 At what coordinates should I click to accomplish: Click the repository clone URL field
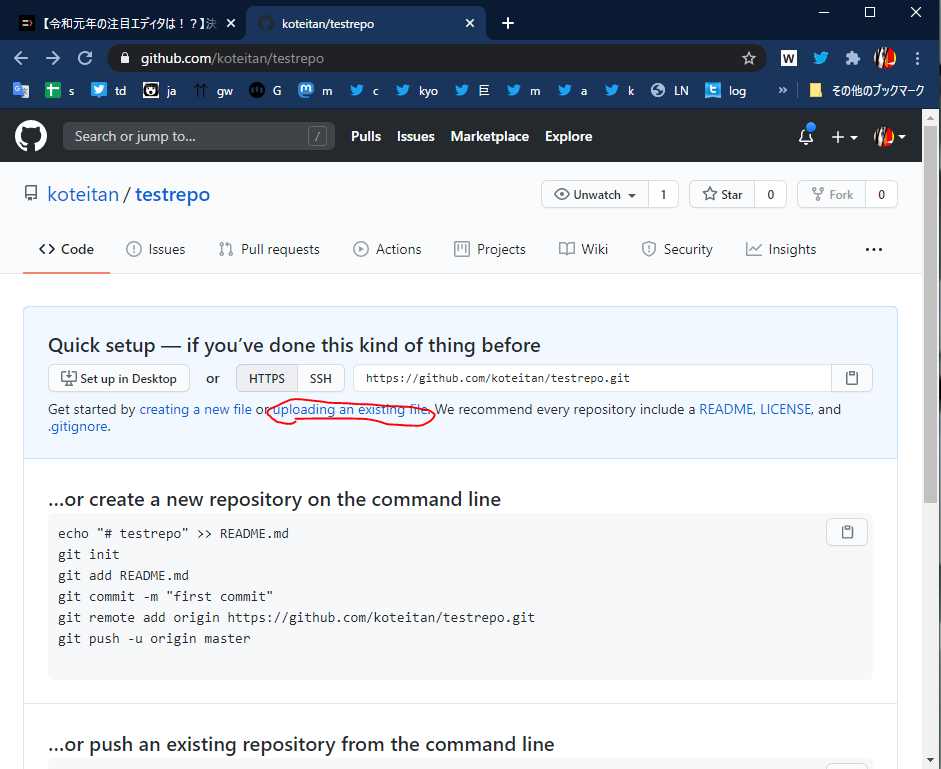point(592,378)
